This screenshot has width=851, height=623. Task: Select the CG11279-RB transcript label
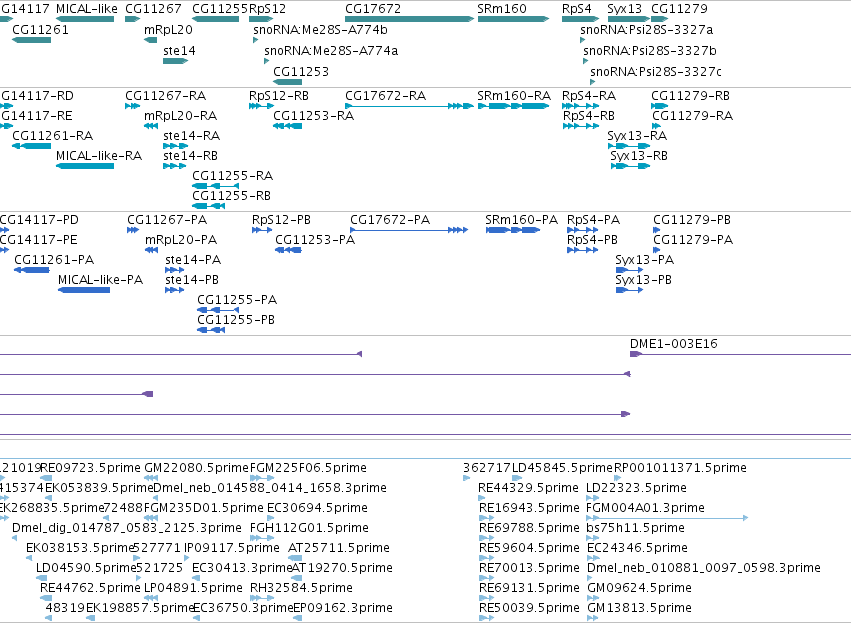[690, 96]
